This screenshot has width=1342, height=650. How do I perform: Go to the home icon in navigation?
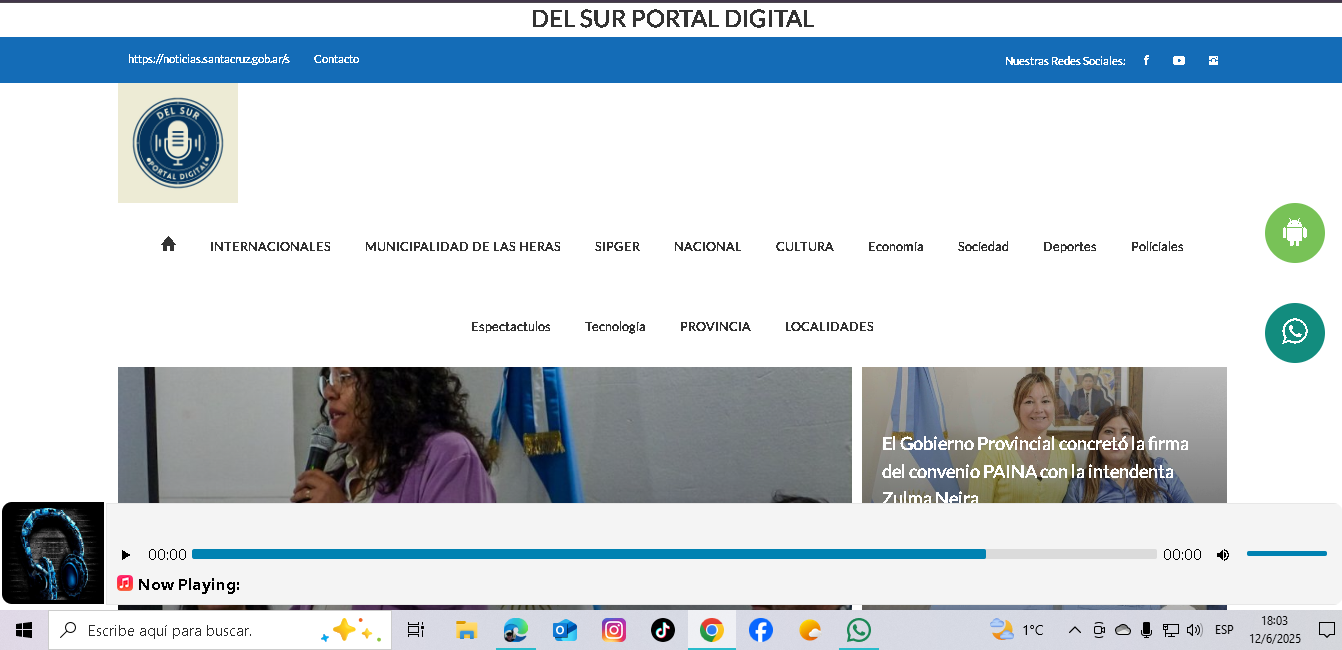click(x=168, y=244)
